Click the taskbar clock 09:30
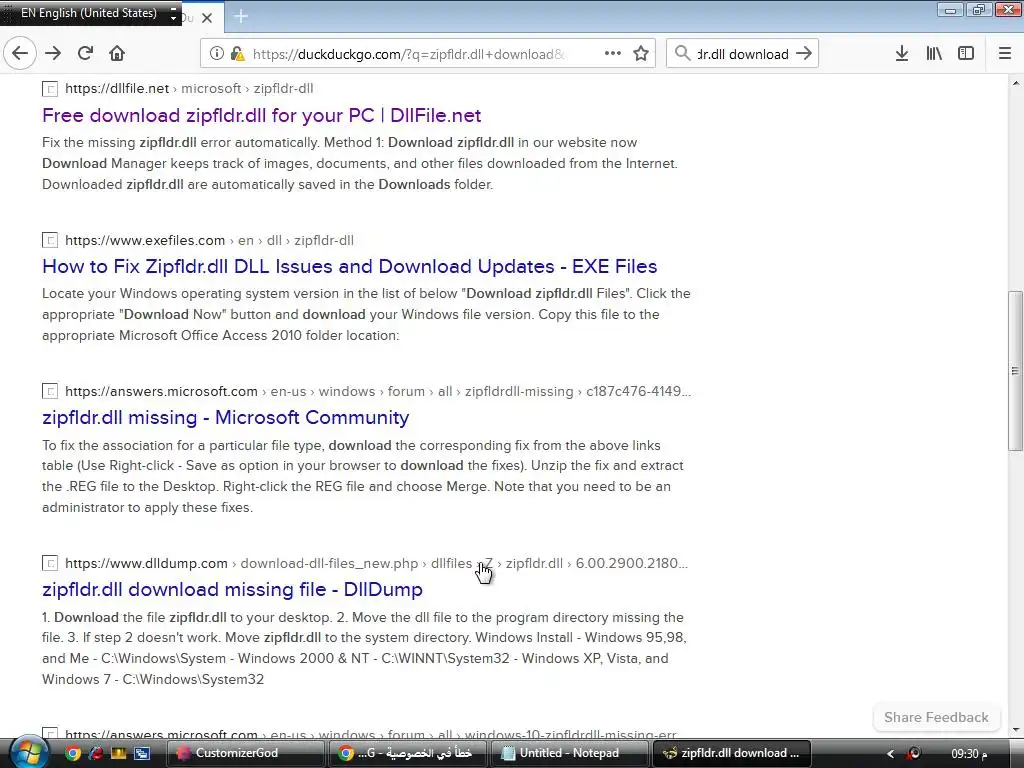 968,754
